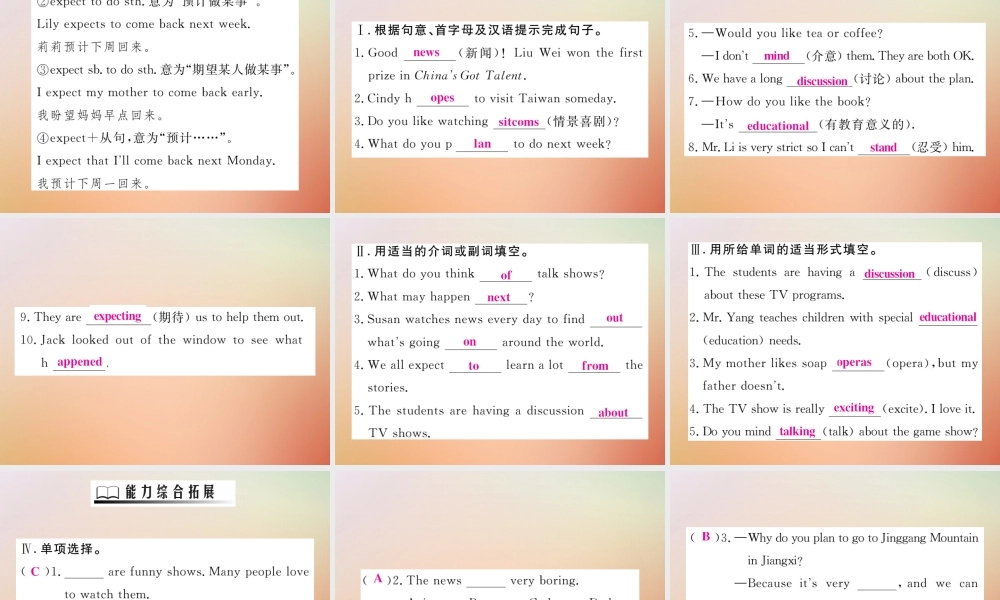Open the slide with 'The news ___ very boring'
Screen dimensions: 1000x600
coord(499,536)
